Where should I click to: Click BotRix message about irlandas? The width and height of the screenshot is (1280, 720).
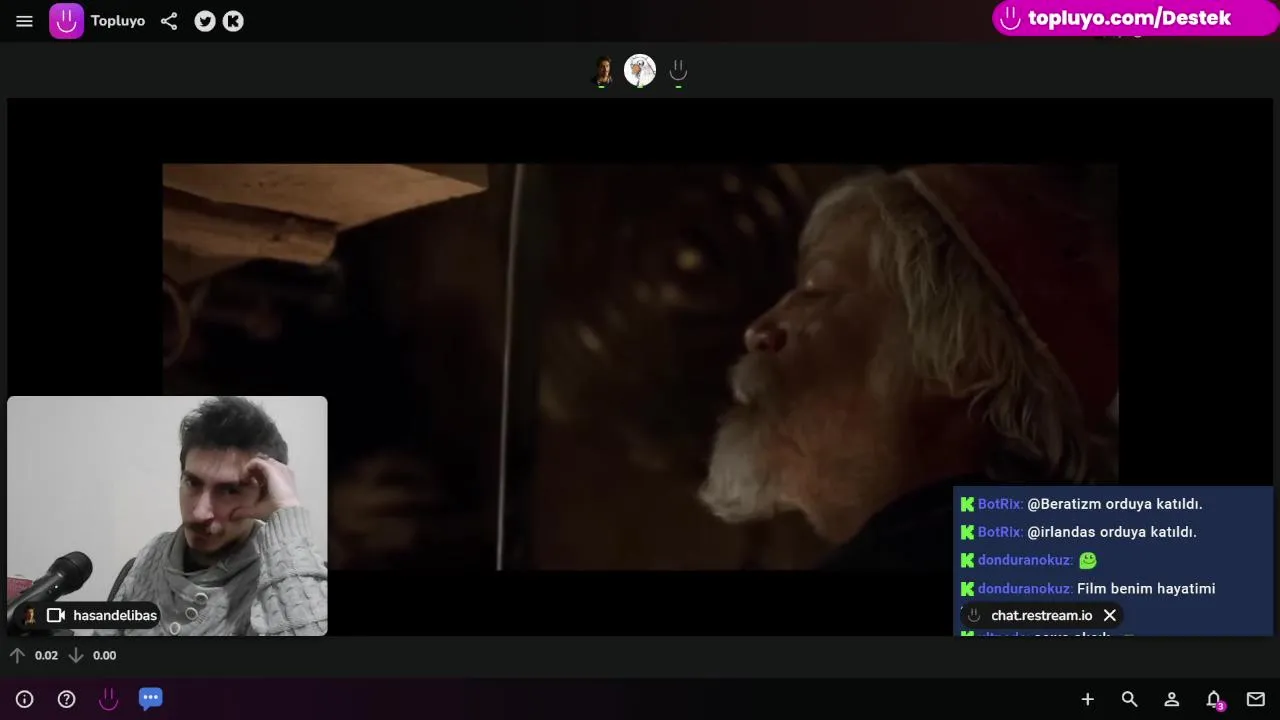coord(1078,532)
